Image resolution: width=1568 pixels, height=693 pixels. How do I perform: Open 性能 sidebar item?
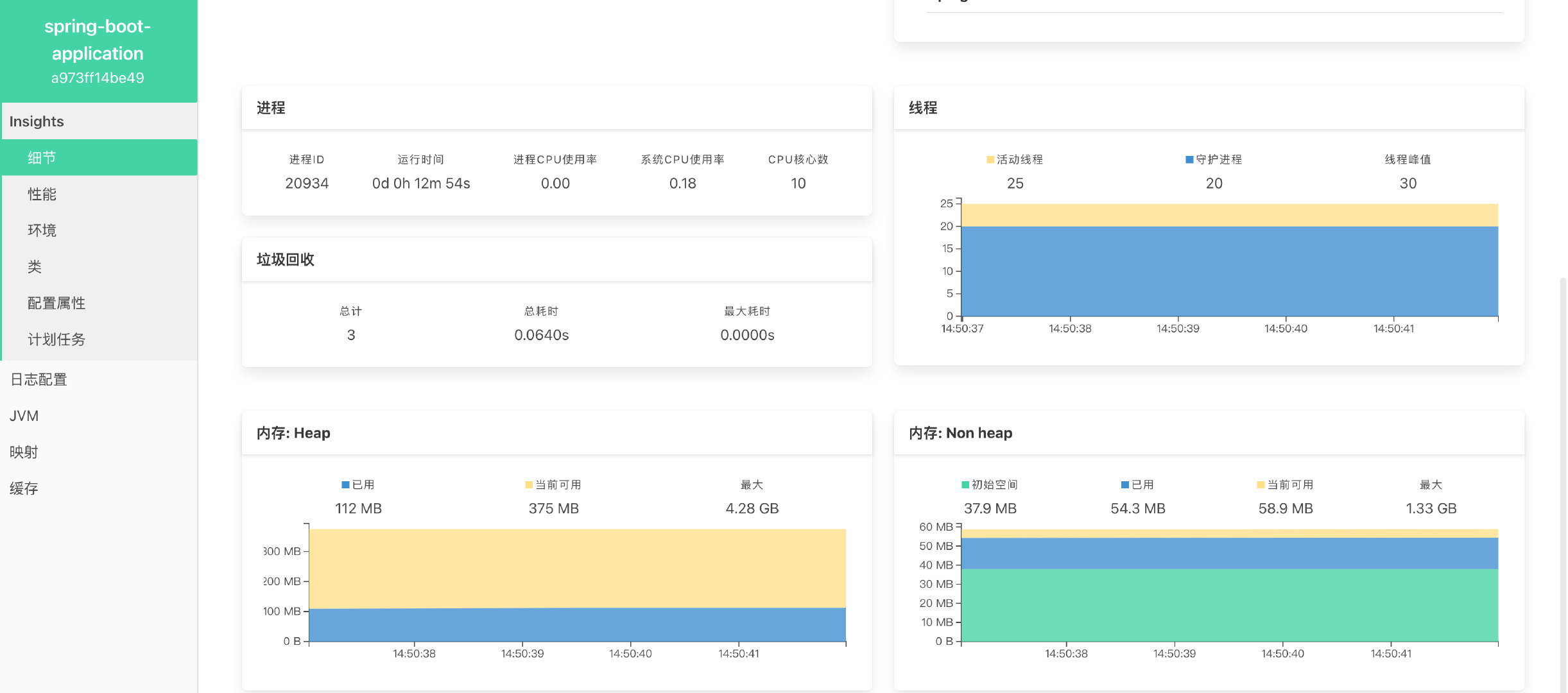point(42,194)
